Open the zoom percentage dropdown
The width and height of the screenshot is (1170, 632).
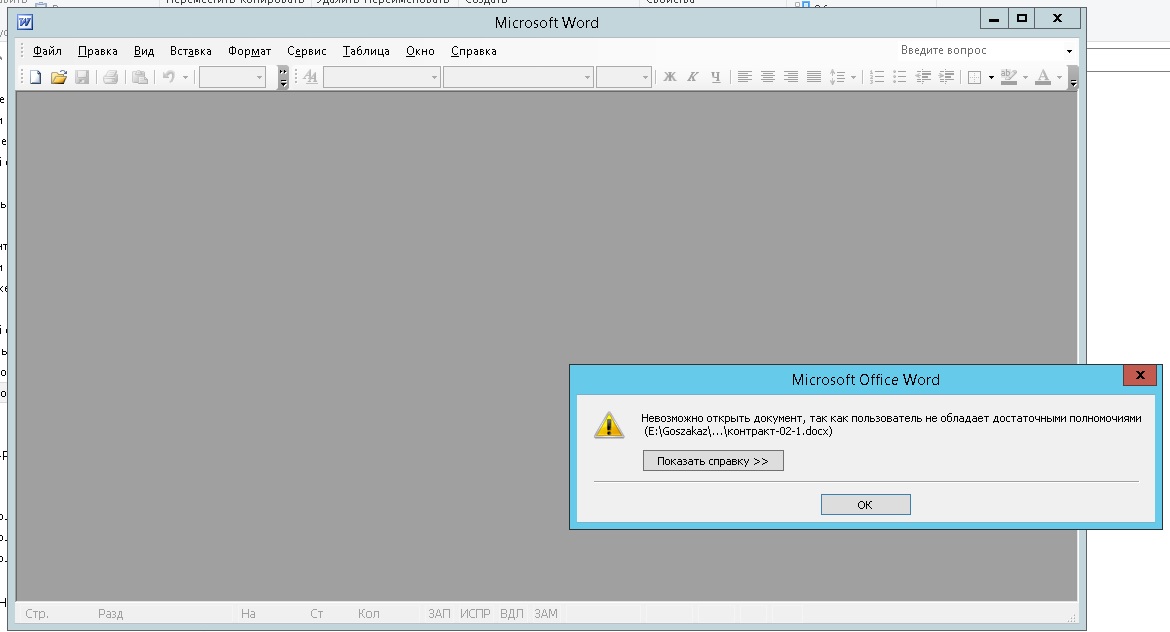tap(260, 77)
